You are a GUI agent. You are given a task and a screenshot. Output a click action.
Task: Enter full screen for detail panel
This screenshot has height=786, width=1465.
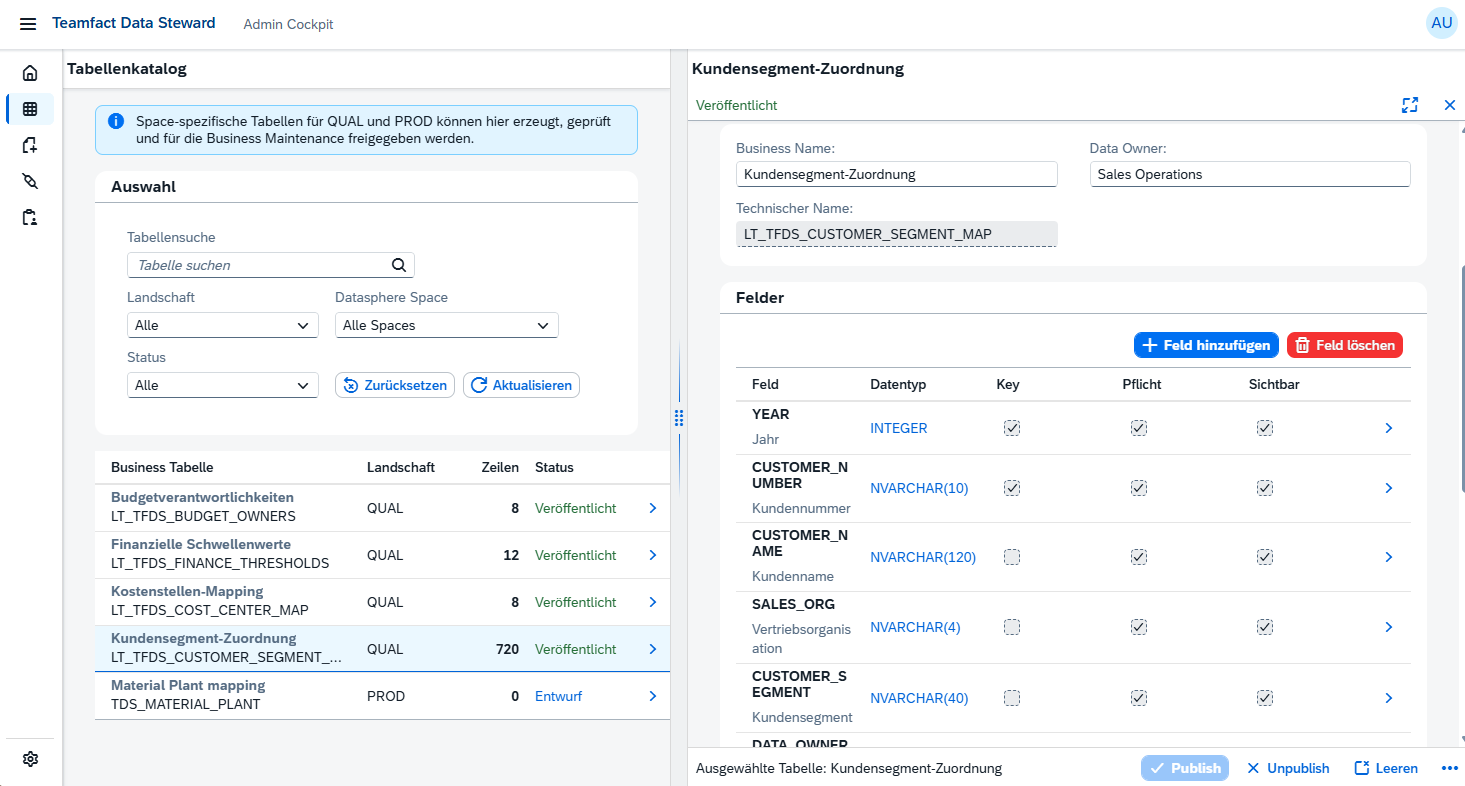coord(1410,105)
